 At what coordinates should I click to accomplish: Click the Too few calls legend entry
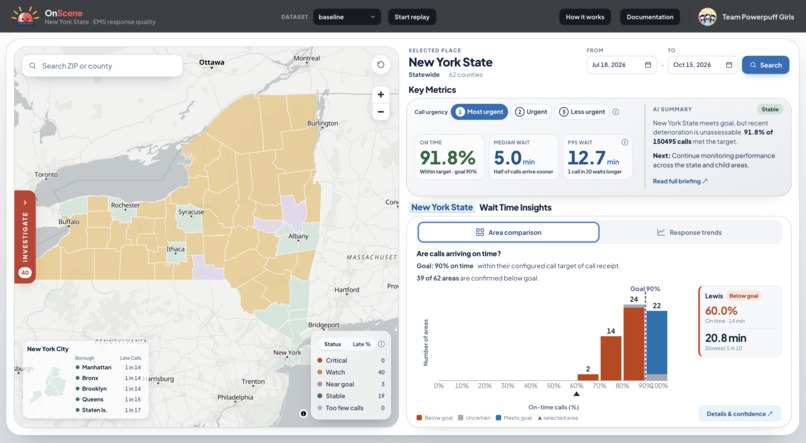tap(351, 408)
